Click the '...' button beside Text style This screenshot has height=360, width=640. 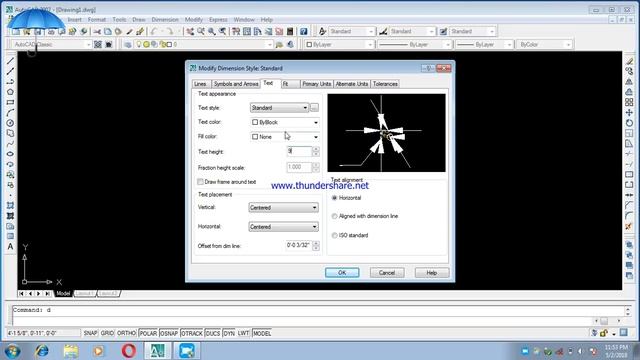(314, 108)
